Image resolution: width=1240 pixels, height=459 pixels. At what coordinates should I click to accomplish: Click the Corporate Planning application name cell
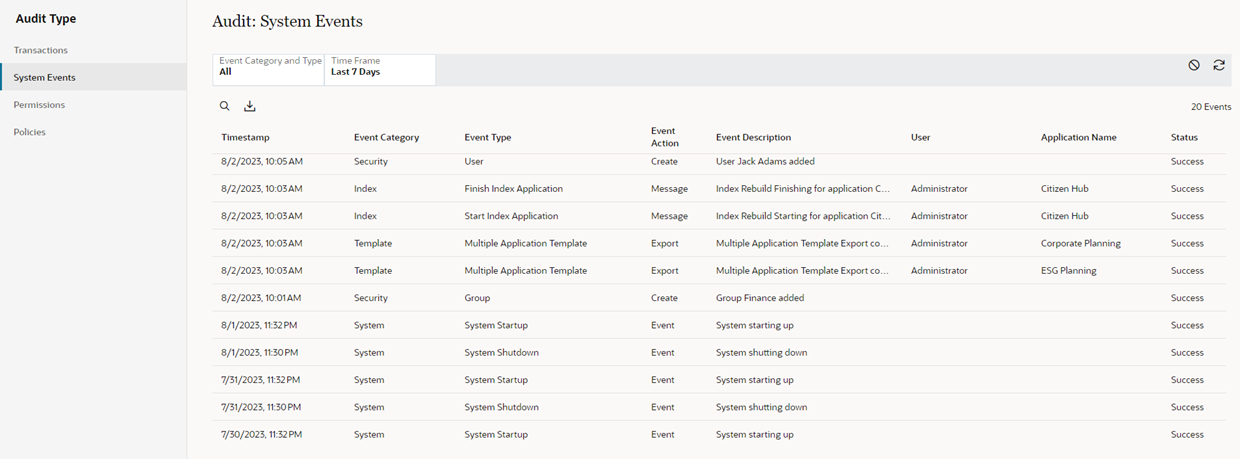coord(1080,243)
